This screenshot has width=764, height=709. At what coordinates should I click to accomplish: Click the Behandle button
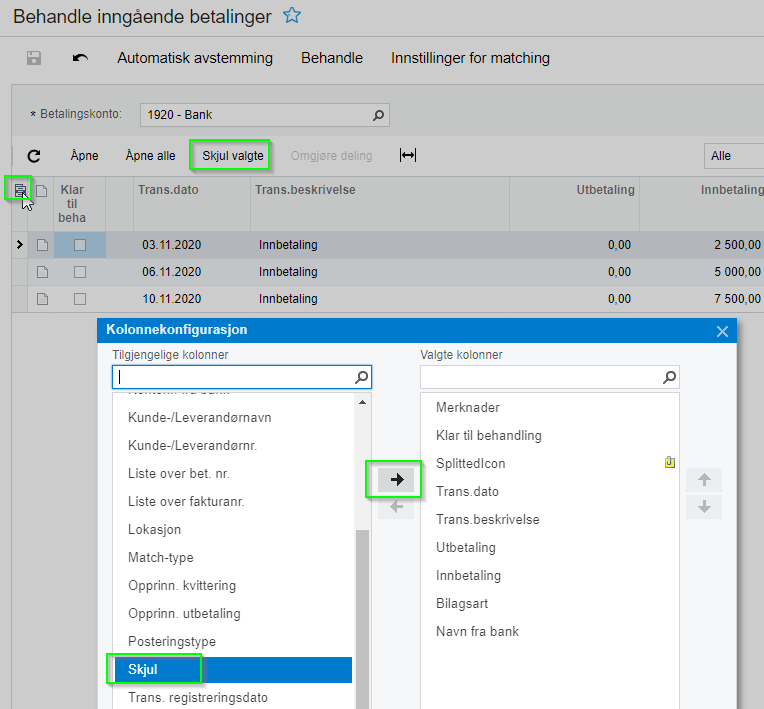point(332,58)
